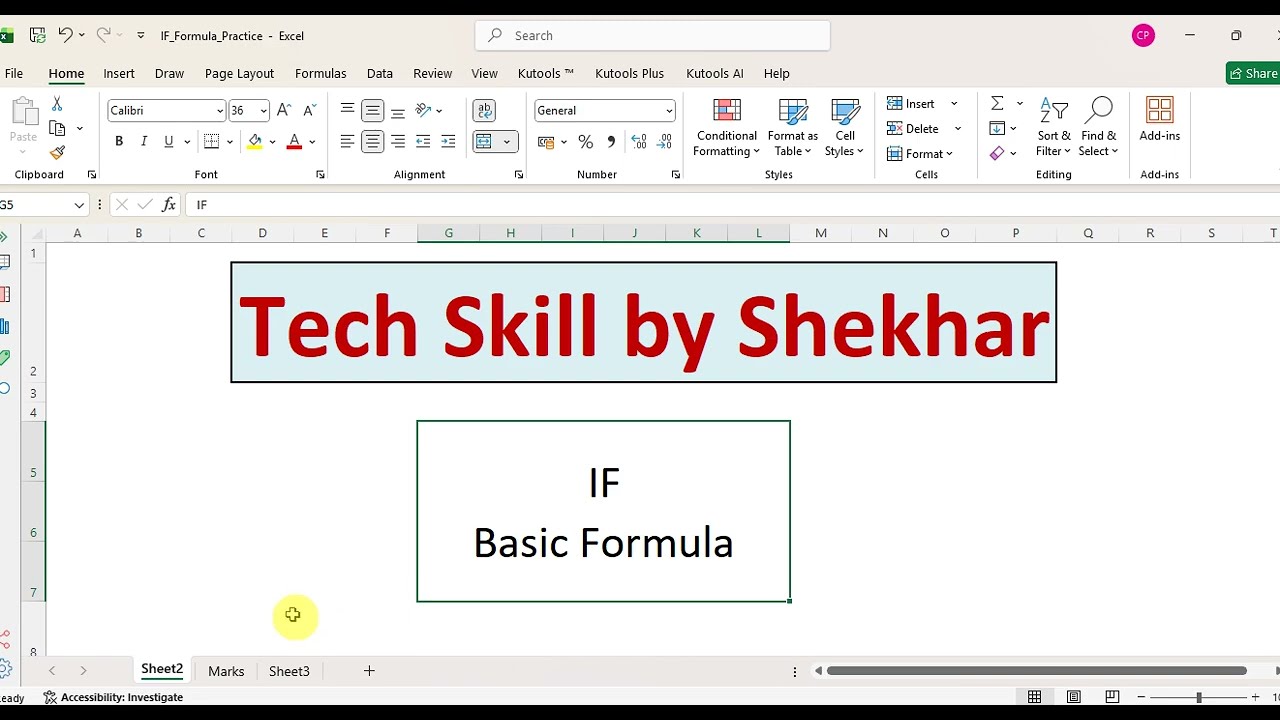
Task: Switch to Normal view icon in status bar
Action: click(1035, 697)
